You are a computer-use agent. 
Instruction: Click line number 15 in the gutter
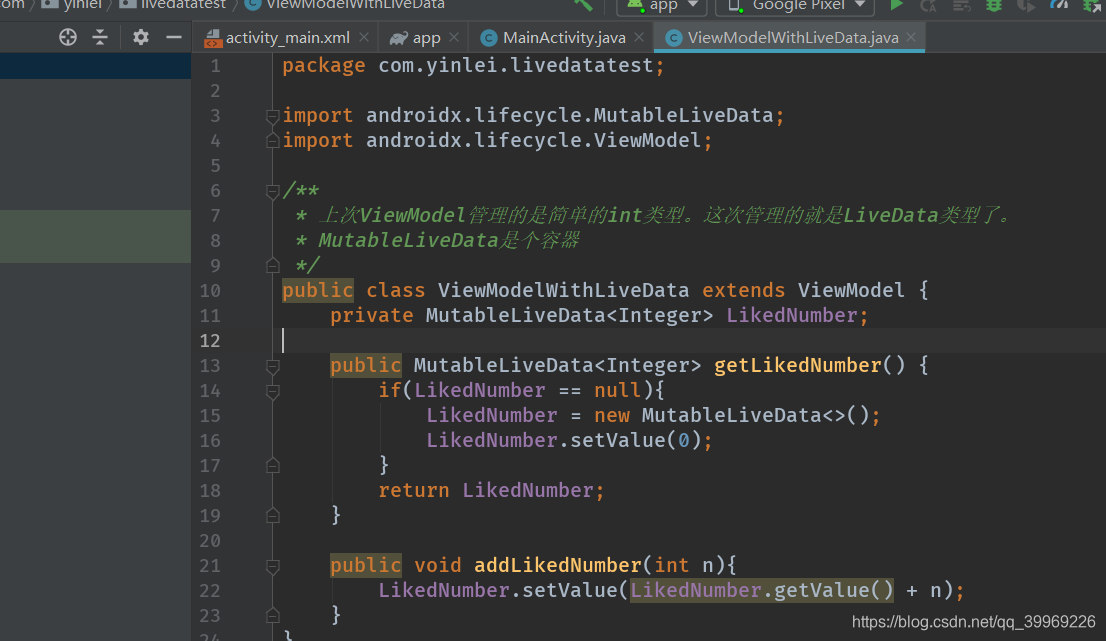tap(210, 415)
